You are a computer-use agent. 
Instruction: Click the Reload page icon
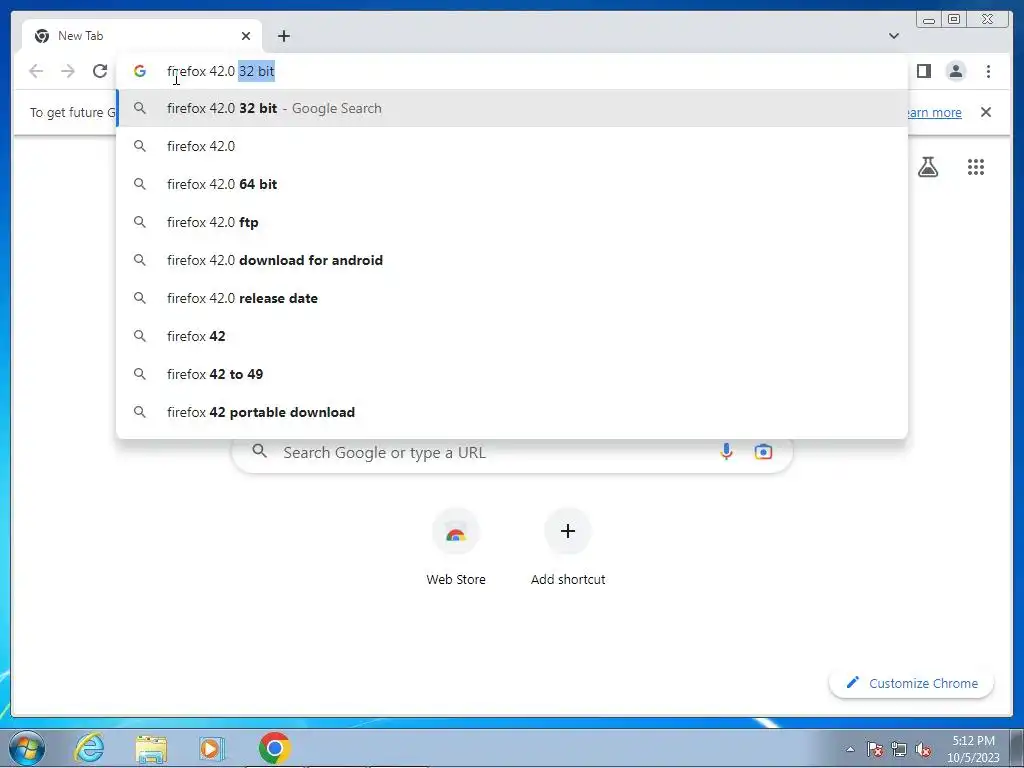(100, 71)
